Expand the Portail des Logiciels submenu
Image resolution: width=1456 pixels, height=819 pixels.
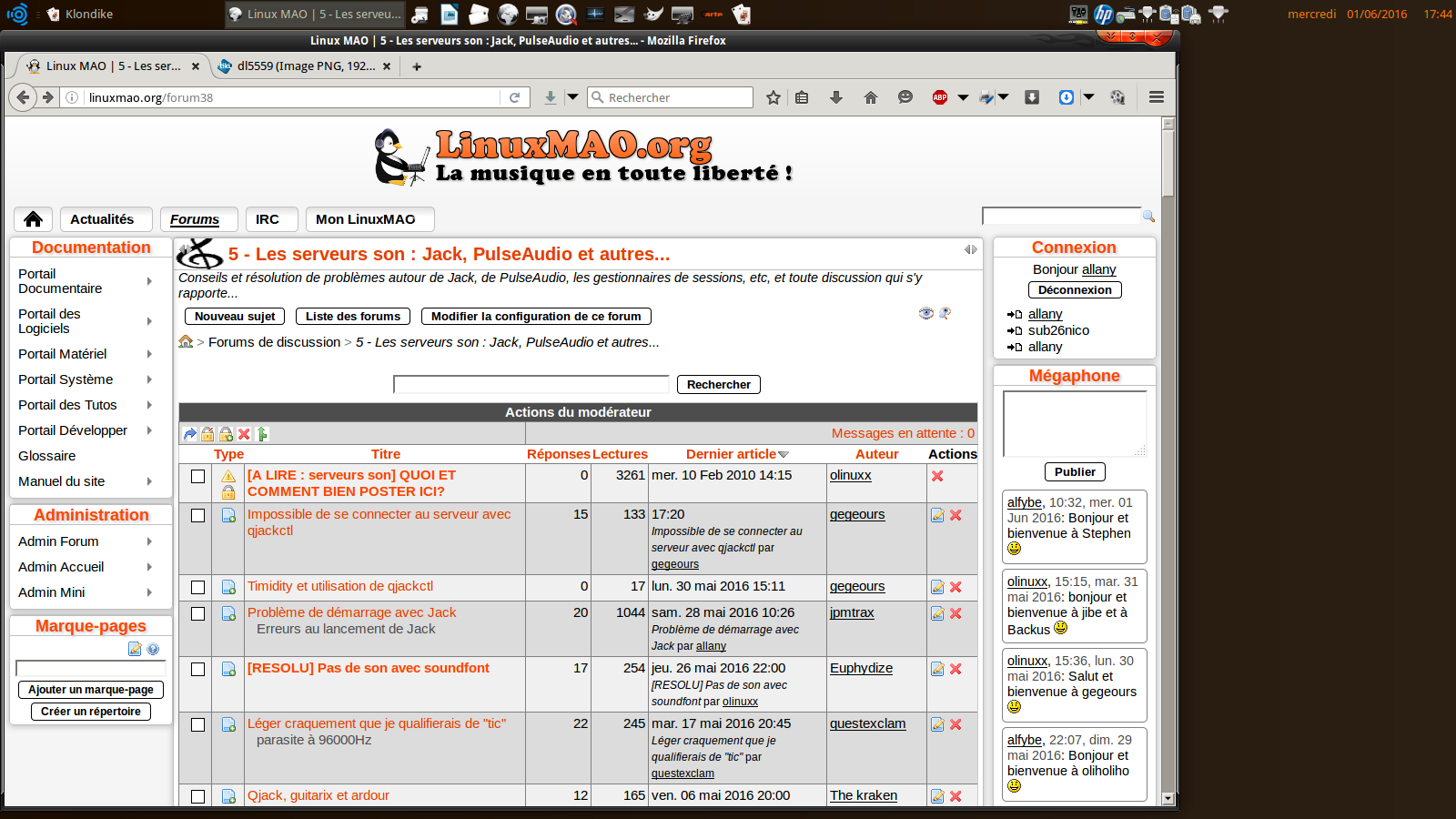pyautogui.click(x=149, y=321)
